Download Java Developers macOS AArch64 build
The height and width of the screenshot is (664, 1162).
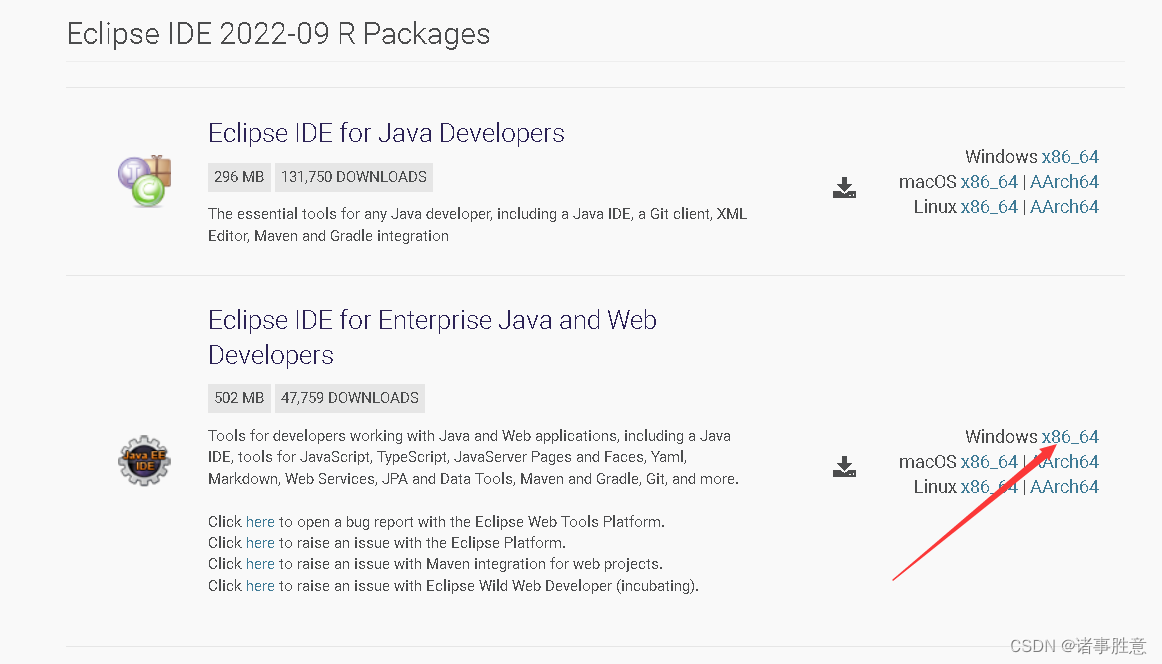point(1064,182)
